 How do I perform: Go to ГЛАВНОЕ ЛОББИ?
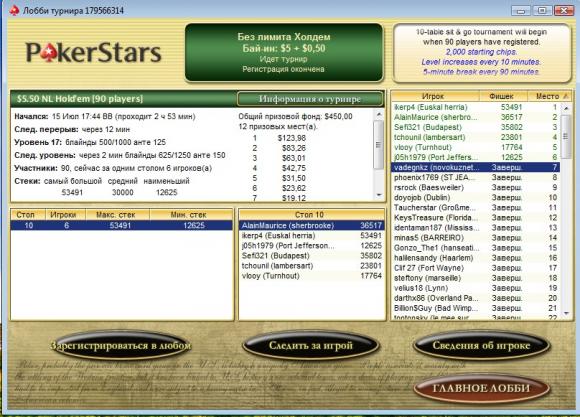coord(481,388)
